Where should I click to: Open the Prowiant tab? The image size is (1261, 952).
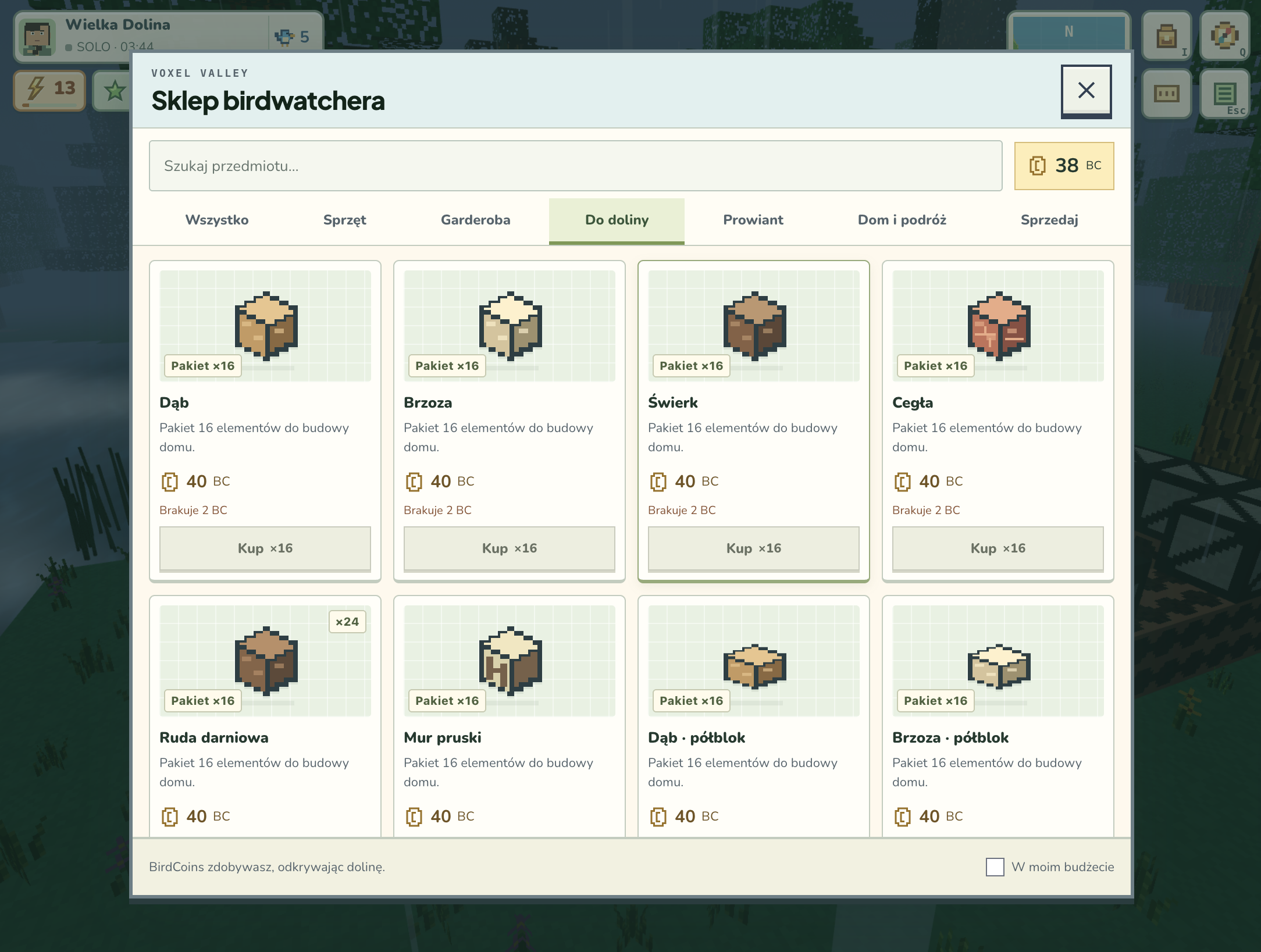point(753,220)
